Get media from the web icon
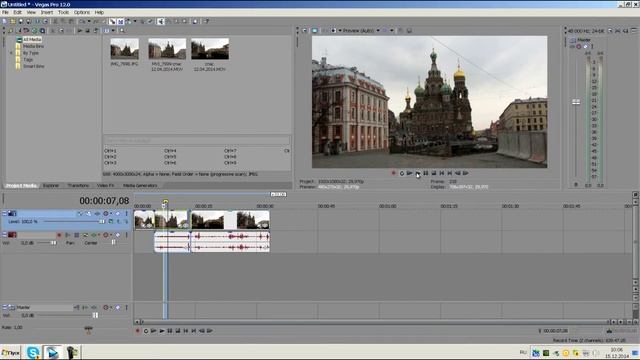The width and height of the screenshot is (640, 360). point(42,31)
